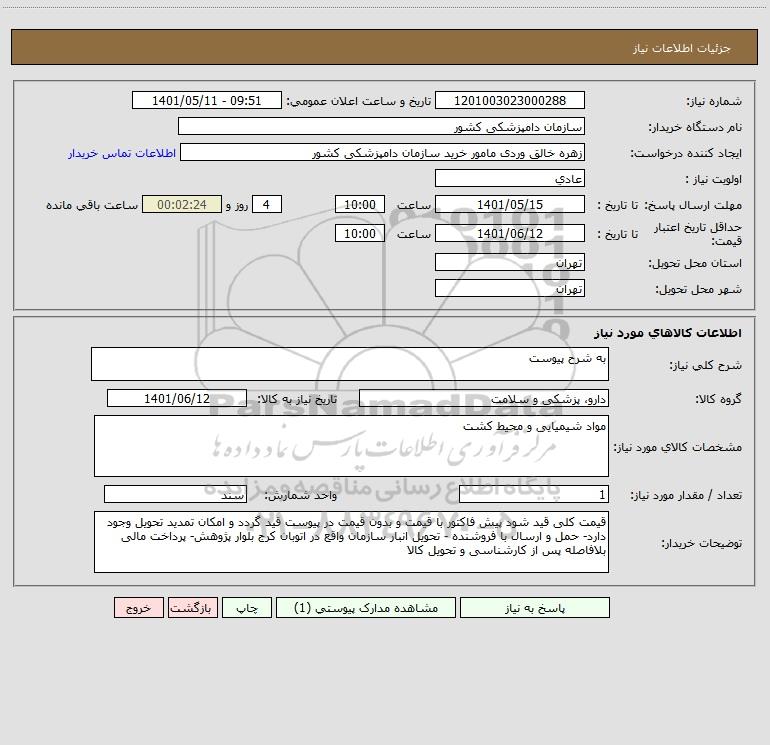Click the سازمان دامپزشکی کشور buyer name field
770x745 pixels.
pyautogui.click(x=381, y=127)
